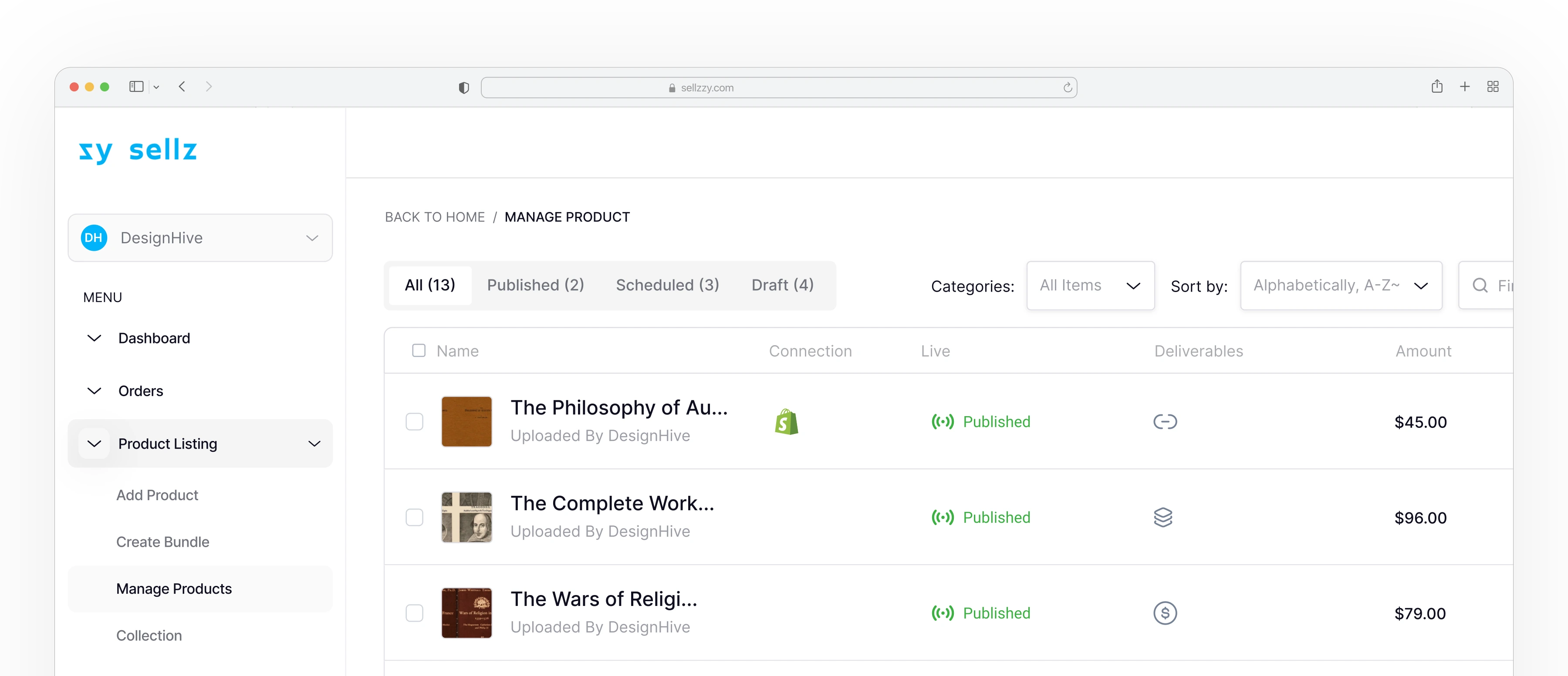Check The Philosophy of Au... row checkbox
Viewport: 1568px width, 676px height.
coord(415,422)
